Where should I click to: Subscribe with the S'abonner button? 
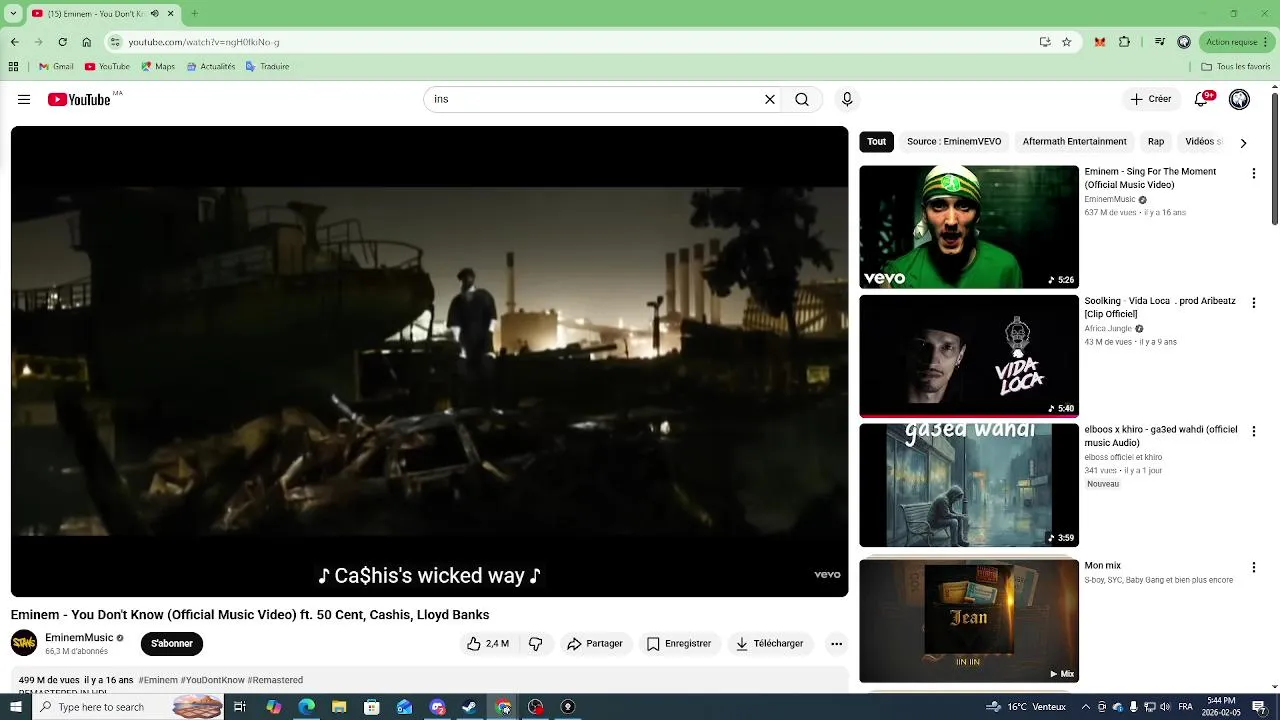[172, 644]
